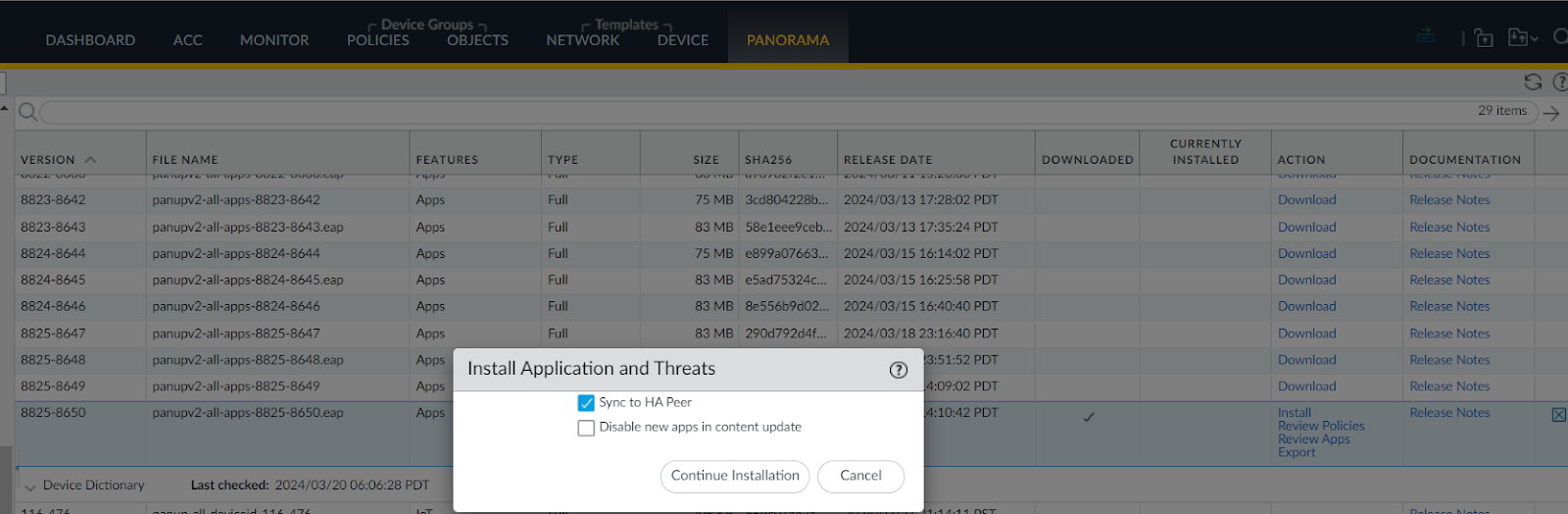
Task: Click the commit icon in top bar
Action: 1426,36
